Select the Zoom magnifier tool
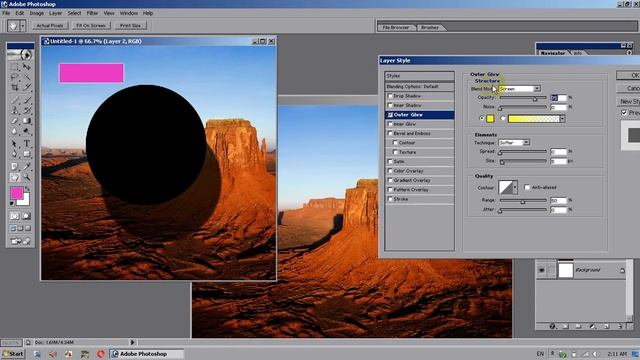The width and height of the screenshot is (640, 360). pos(27,177)
